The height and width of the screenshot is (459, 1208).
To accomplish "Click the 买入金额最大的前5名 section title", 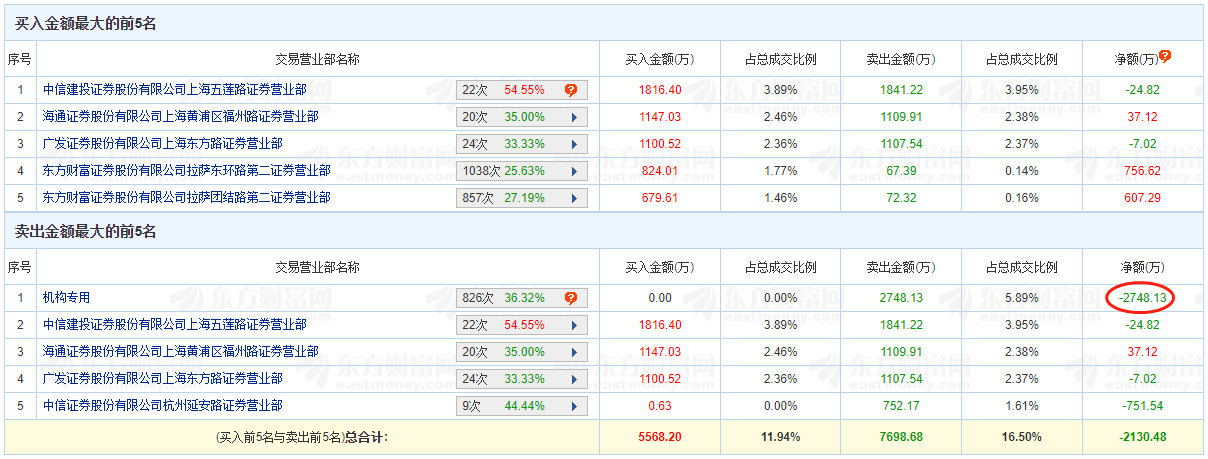I will [x=85, y=23].
